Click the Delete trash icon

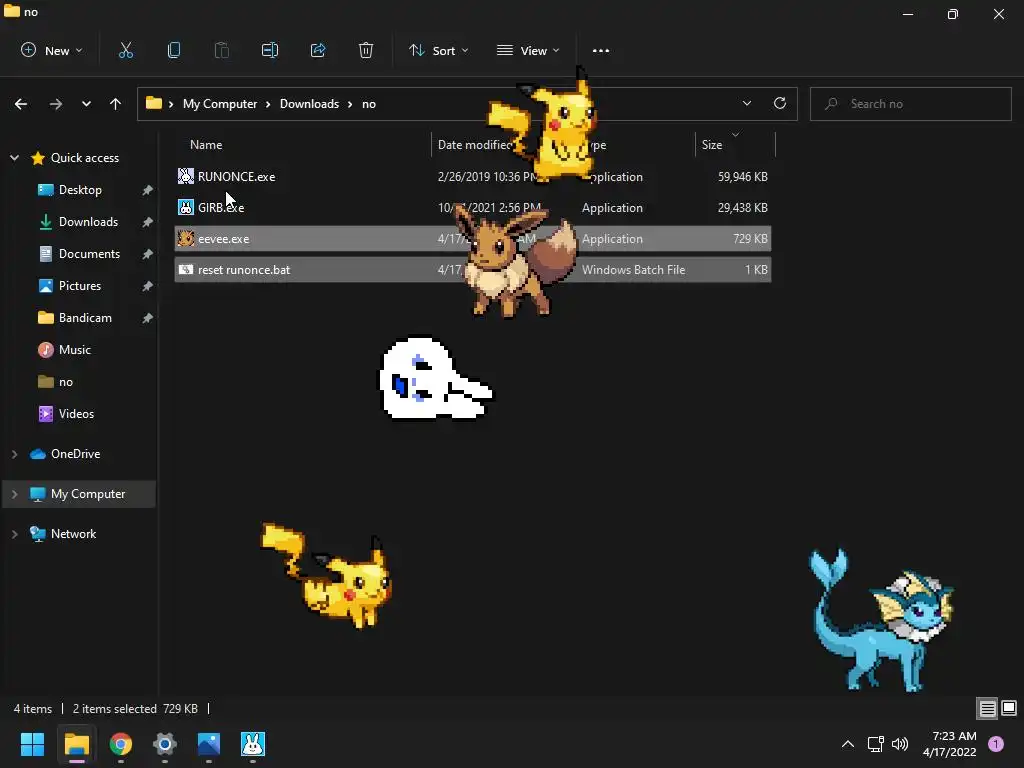click(366, 50)
